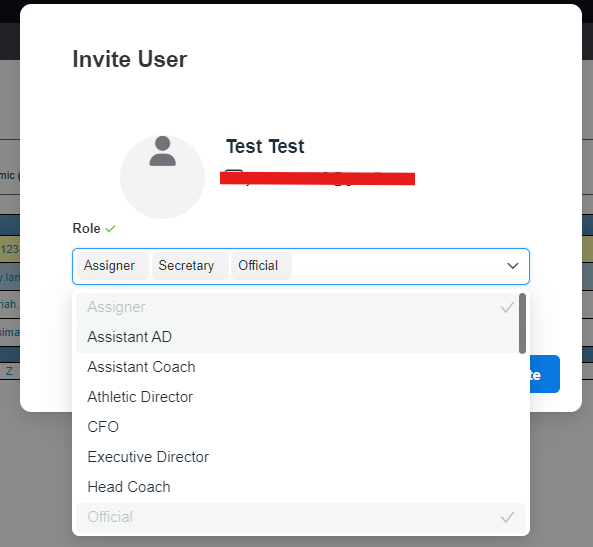Click the blue Invite button
Screen dimensions: 593x547
point(544,374)
